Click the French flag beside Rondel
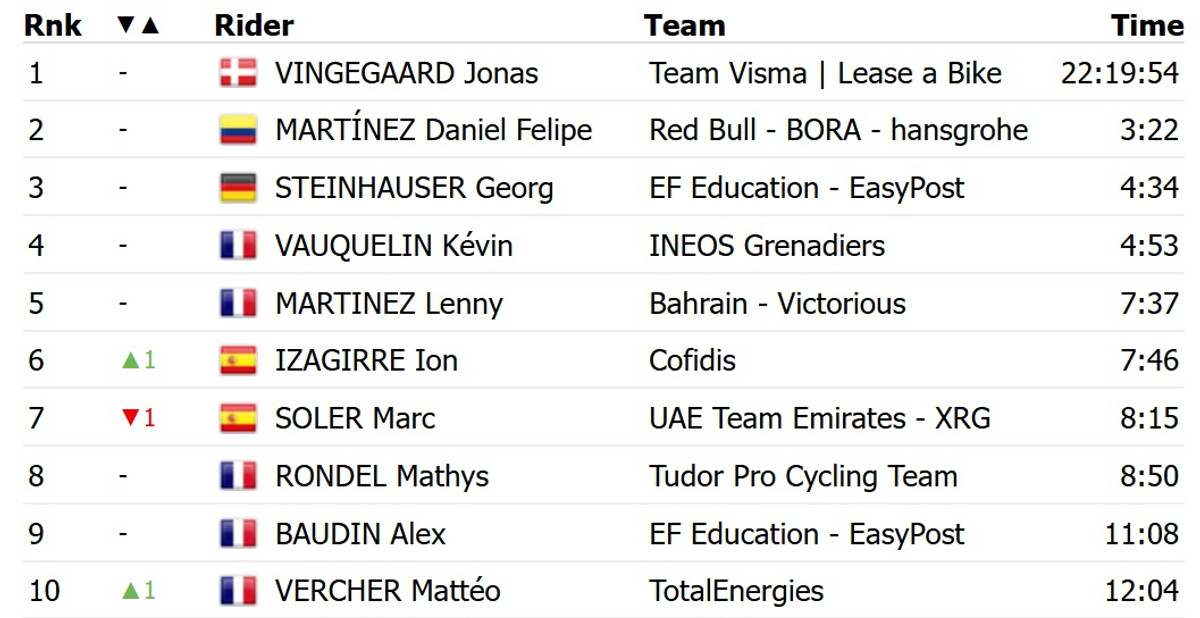The image size is (1200, 618). tap(238, 476)
